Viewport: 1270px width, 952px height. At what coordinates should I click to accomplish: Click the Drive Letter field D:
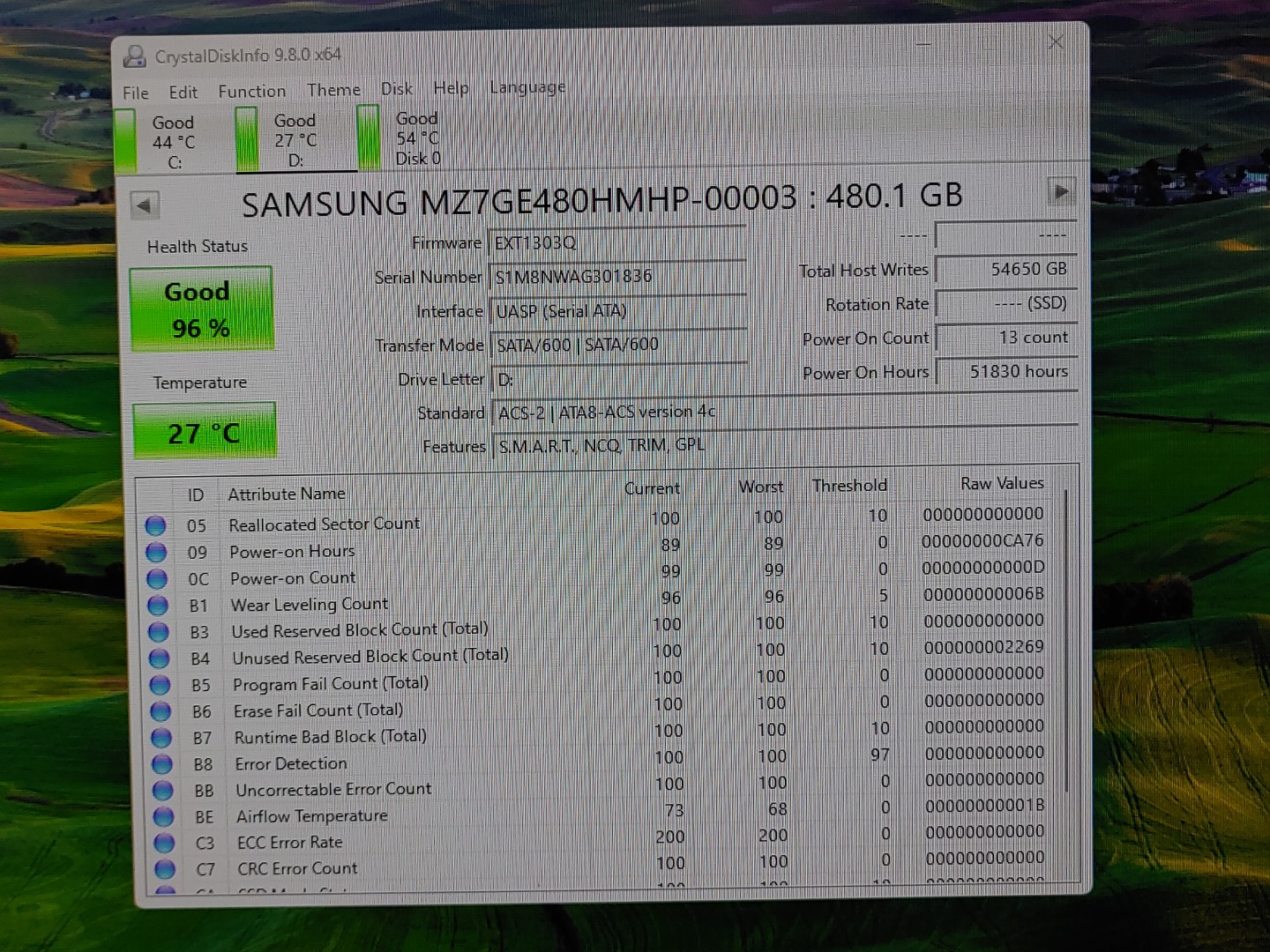[620, 379]
